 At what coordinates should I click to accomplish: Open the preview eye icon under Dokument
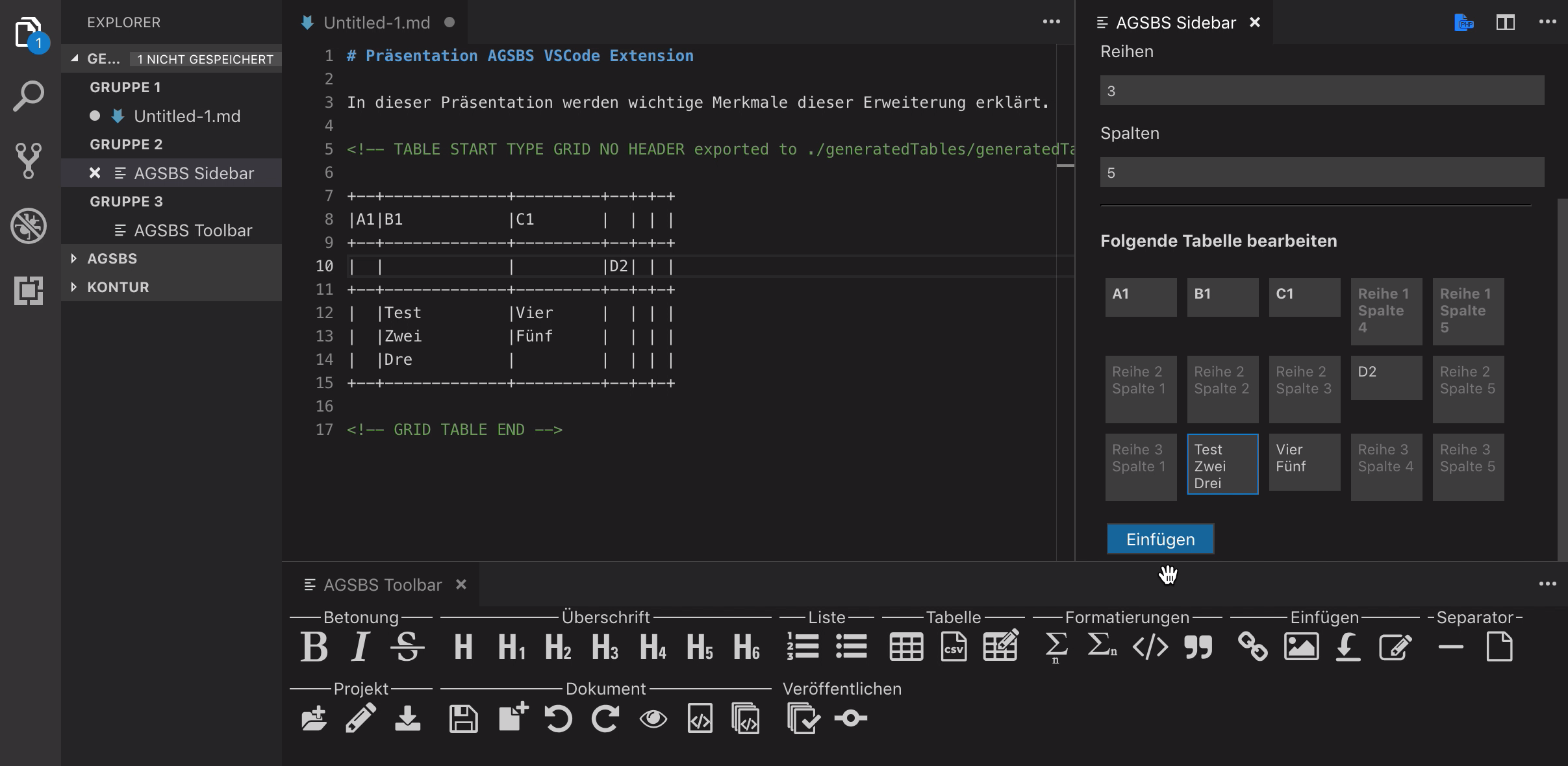point(652,719)
